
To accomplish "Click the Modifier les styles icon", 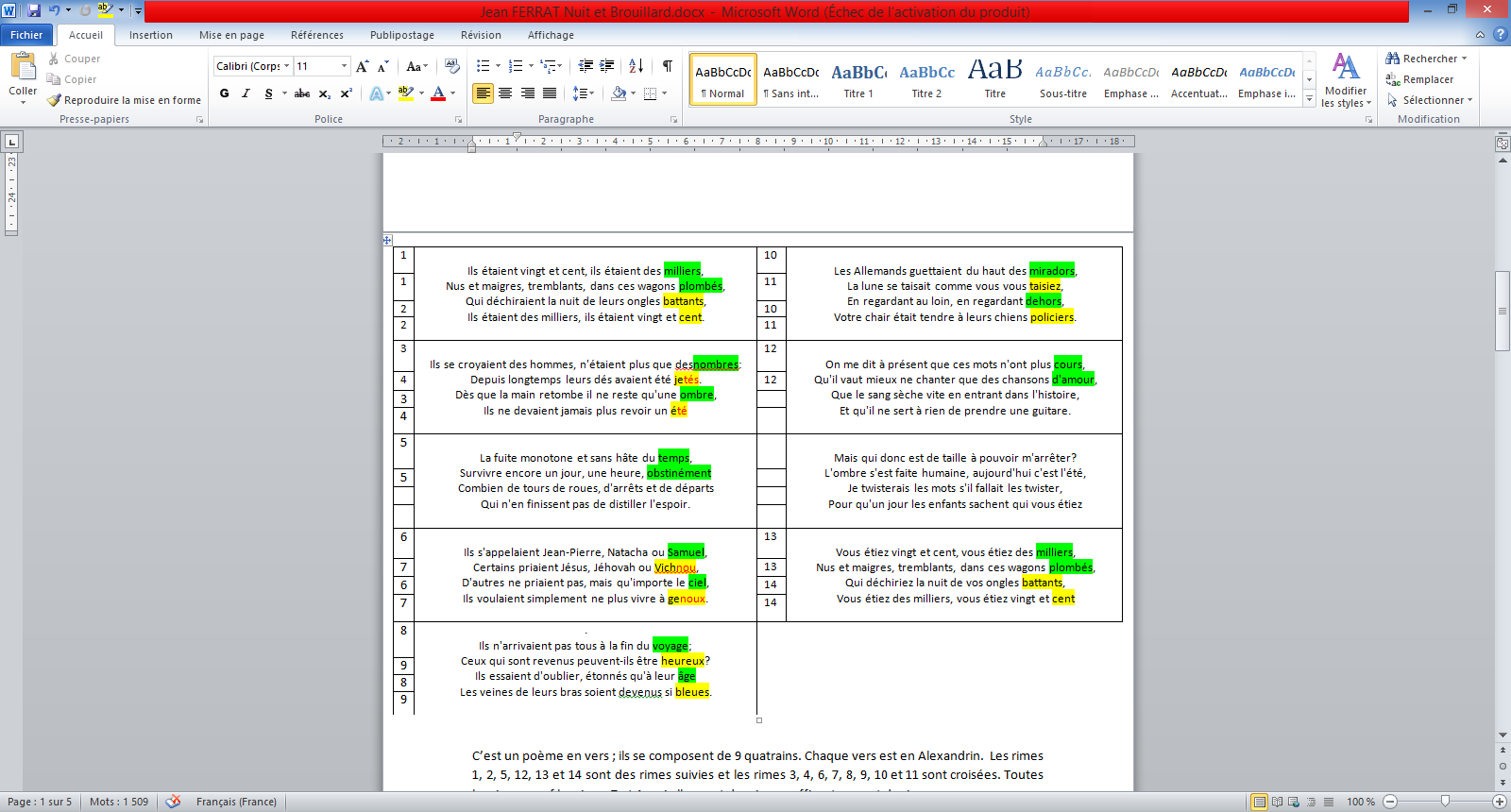I will 1346,79.
